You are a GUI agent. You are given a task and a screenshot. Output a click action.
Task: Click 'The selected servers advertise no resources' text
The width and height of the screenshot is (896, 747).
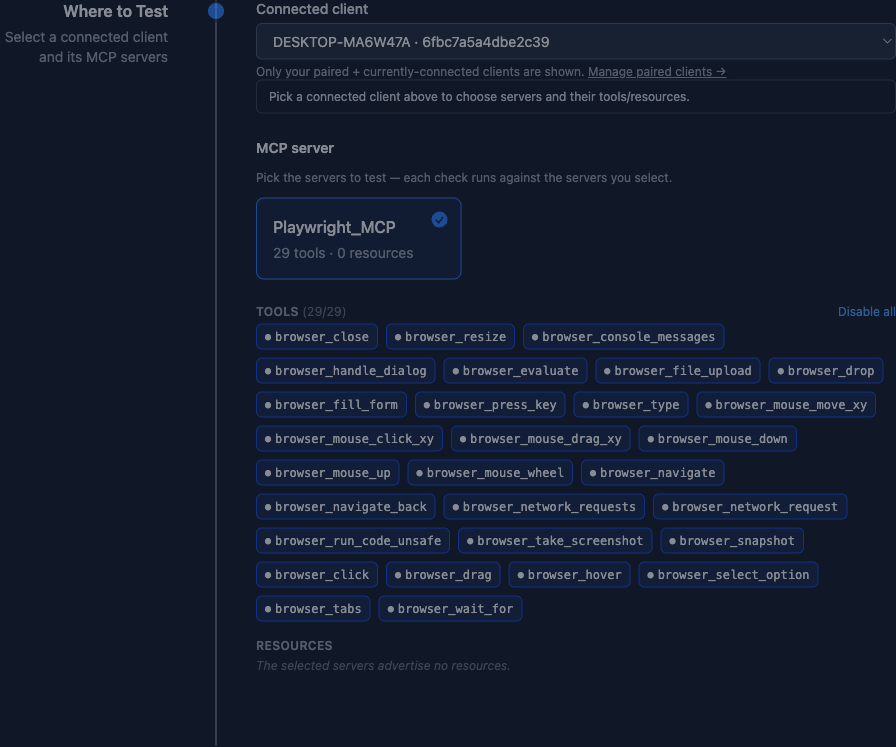[383, 665]
